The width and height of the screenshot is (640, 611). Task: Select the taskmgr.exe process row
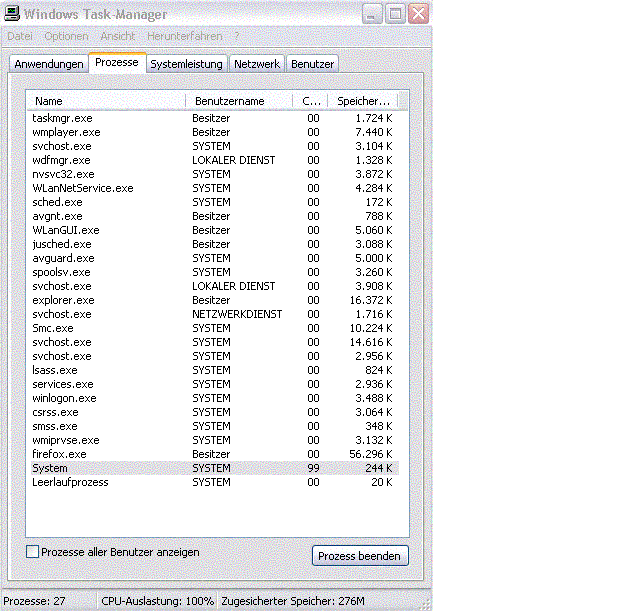pyautogui.click(x=215, y=118)
